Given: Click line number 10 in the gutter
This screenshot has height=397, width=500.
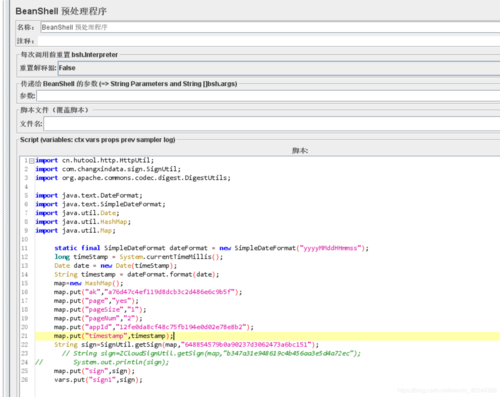Looking at the screenshot, I should tap(25, 239).
